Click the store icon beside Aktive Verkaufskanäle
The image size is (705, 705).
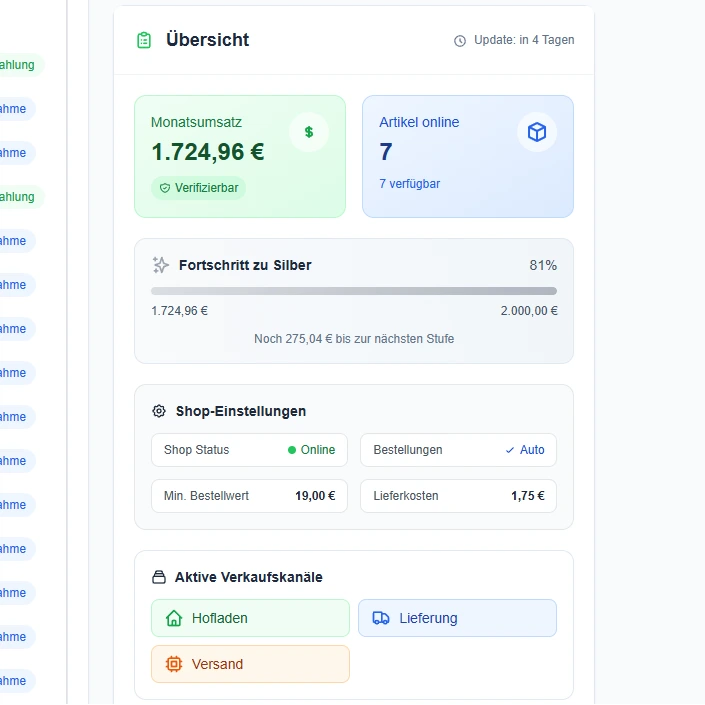(159, 577)
